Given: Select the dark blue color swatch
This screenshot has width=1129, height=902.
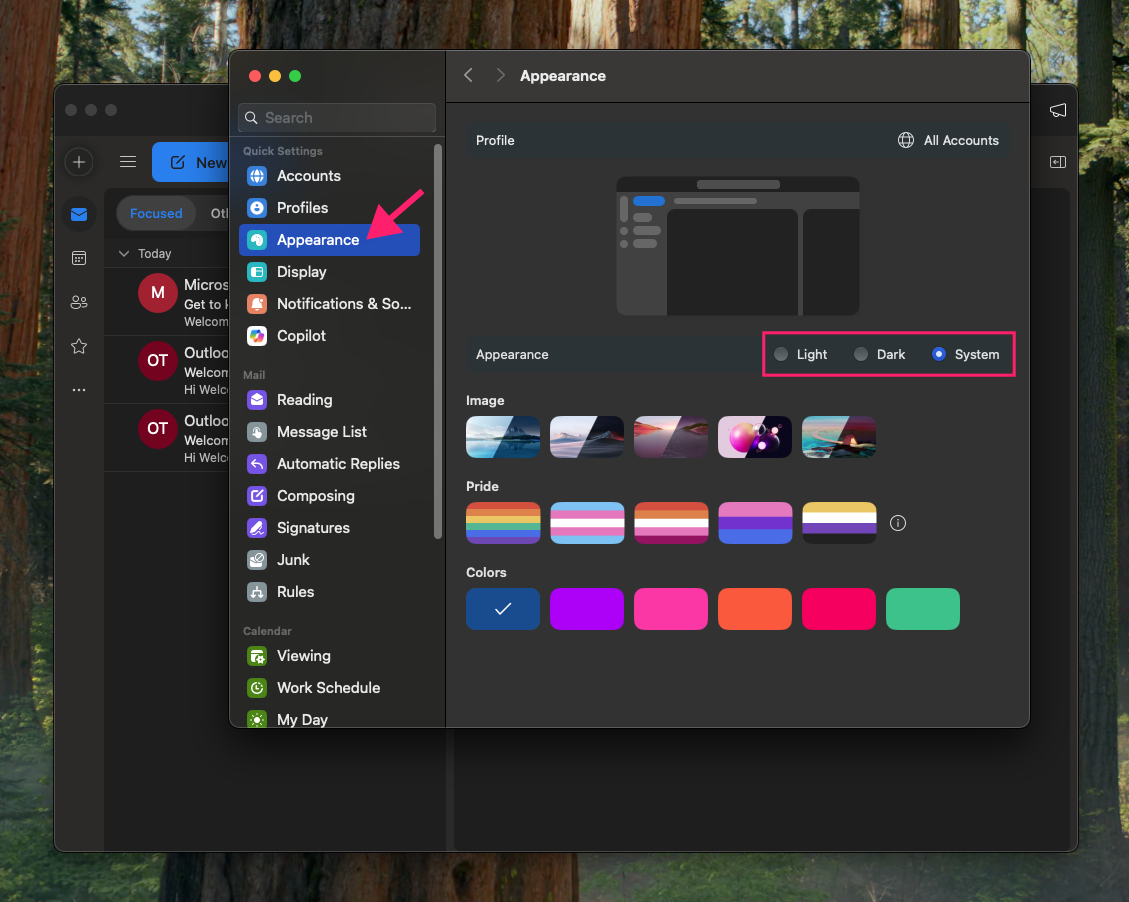Looking at the screenshot, I should coord(503,609).
